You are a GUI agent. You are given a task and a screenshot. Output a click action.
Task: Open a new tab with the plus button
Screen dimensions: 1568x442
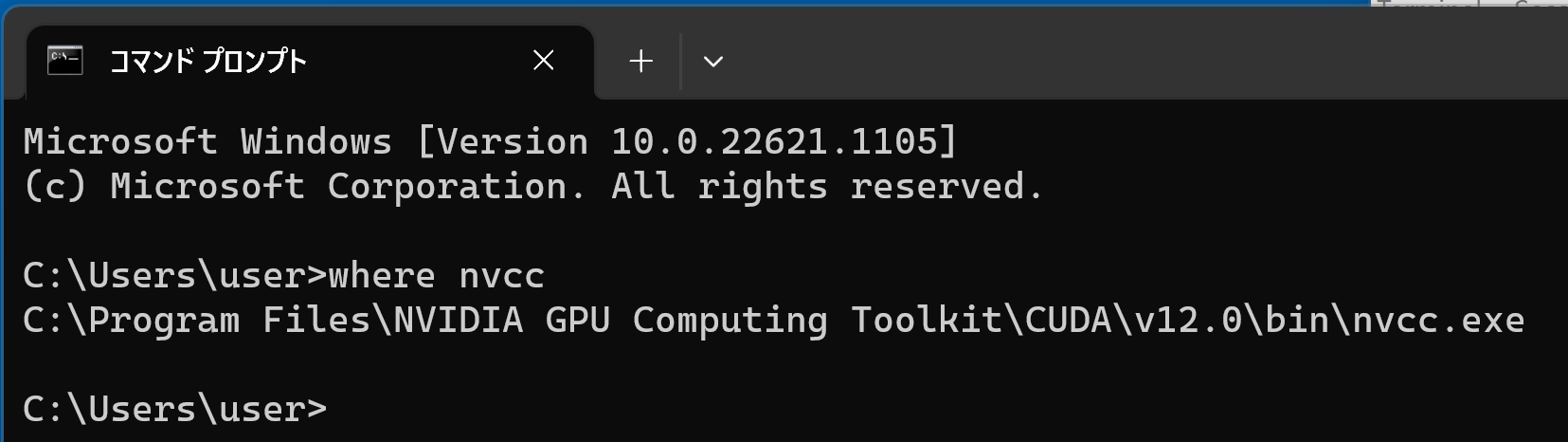pos(641,62)
